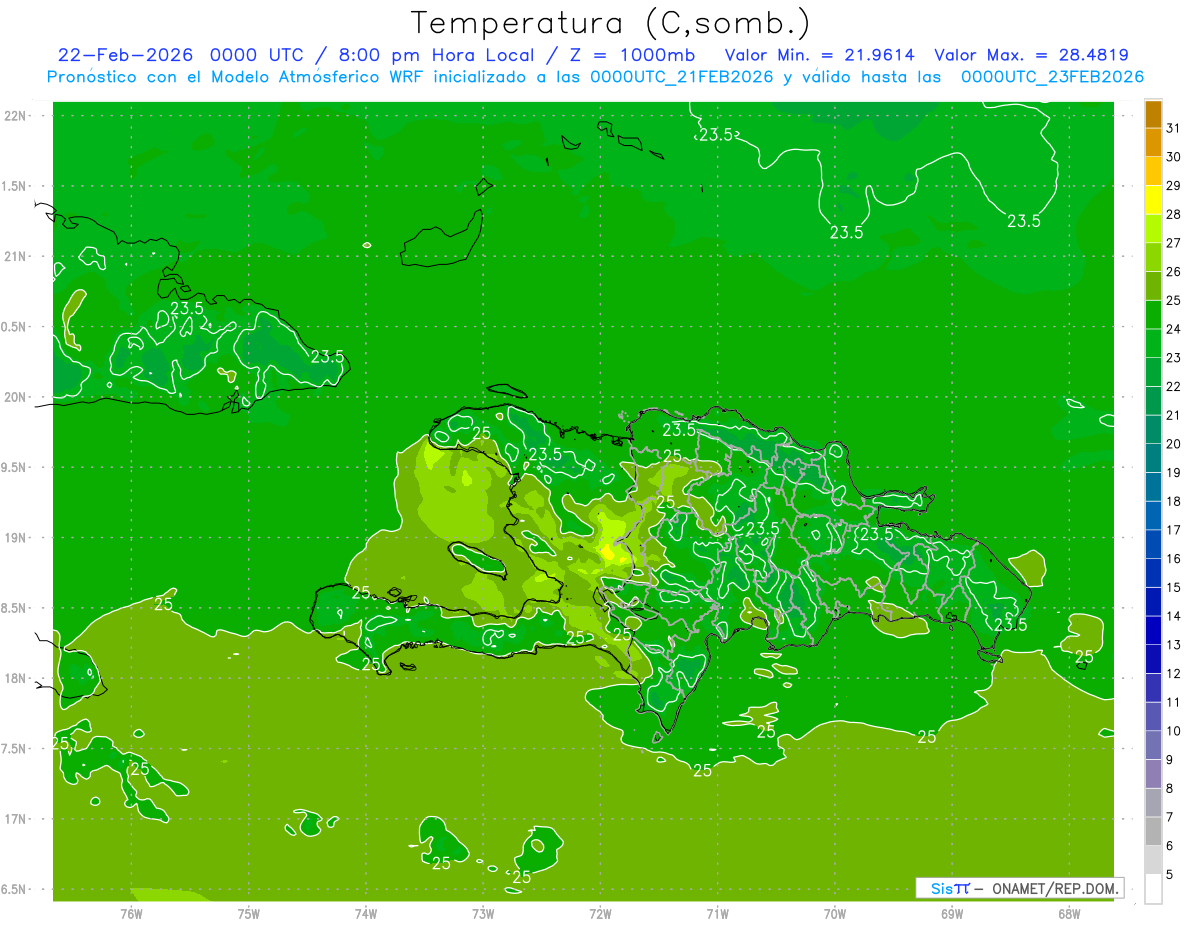1200x927 pixels.
Task: Select the "Valor Max. = 28.4819" readout
Action: 1031,55
